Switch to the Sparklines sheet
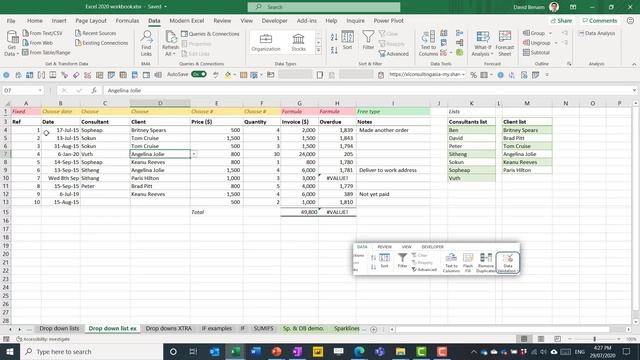This screenshot has width=640, height=360. [347, 328]
